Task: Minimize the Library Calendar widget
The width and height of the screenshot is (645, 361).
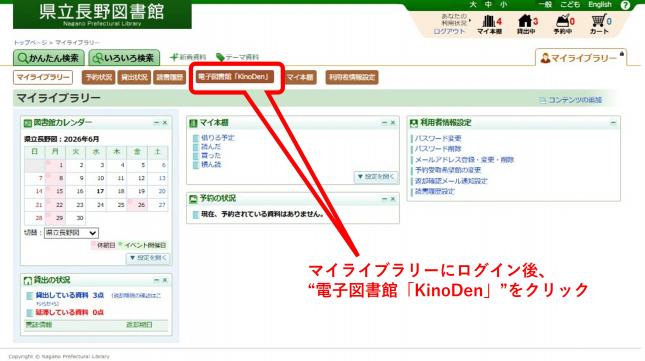Action: coord(156,123)
